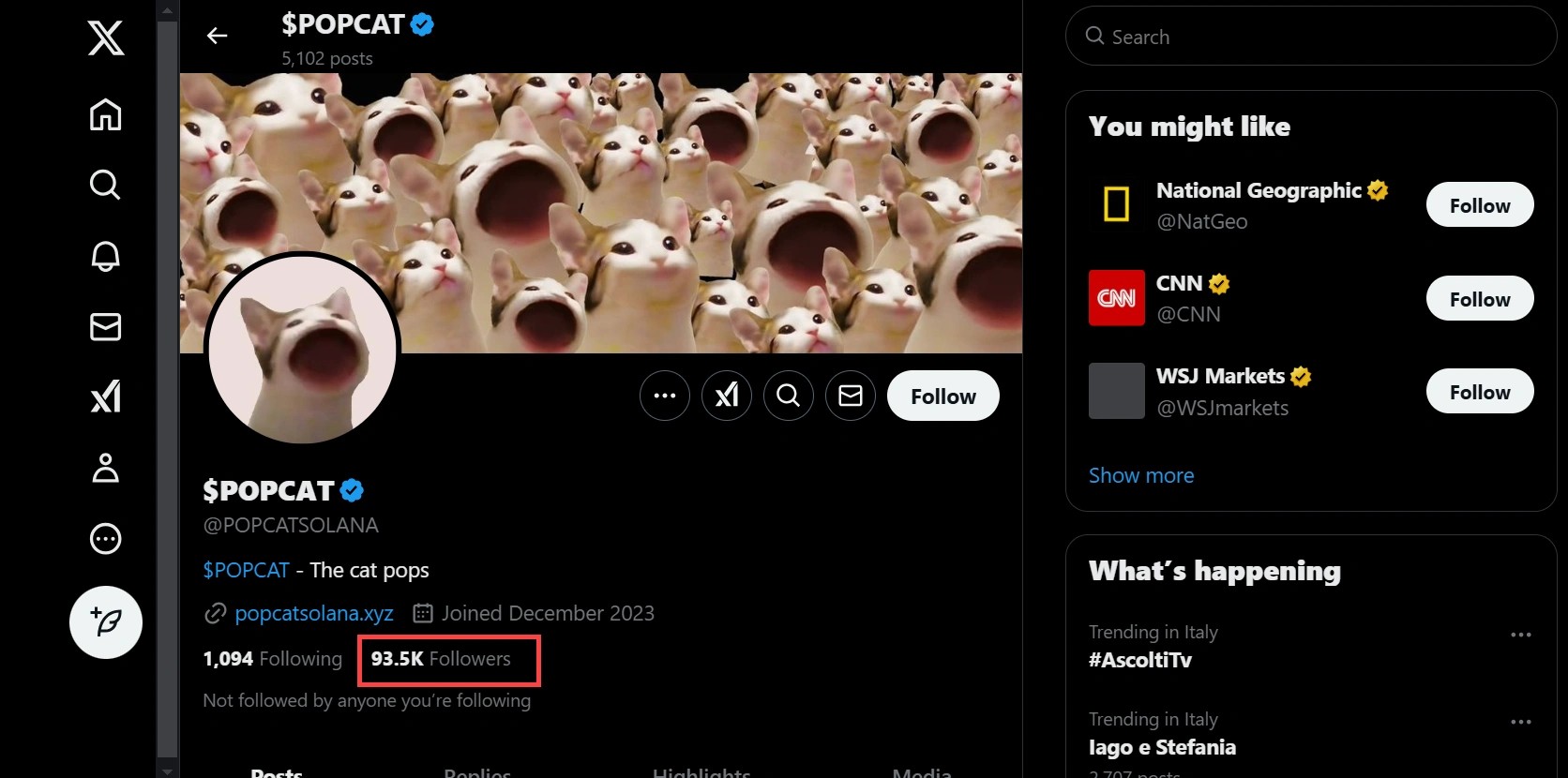The height and width of the screenshot is (778, 1568).
Task: Open Grok icon in left sidebar
Action: coord(105,396)
